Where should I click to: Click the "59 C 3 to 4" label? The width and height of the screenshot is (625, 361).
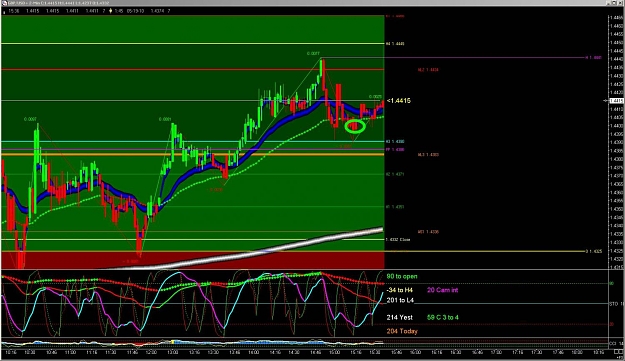point(443,318)
